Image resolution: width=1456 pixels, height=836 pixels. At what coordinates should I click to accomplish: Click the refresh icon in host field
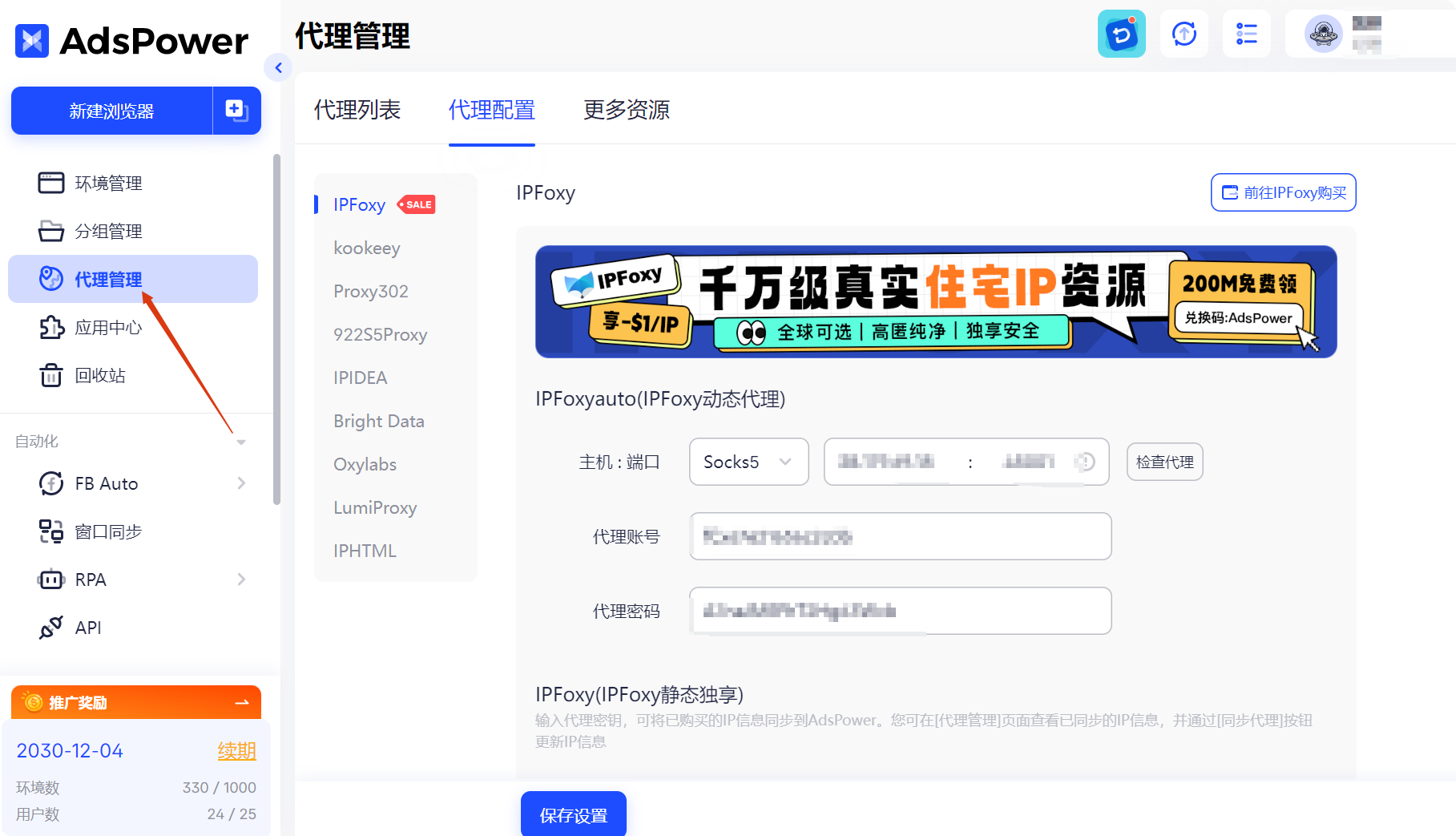click(x=1085, y=462)
